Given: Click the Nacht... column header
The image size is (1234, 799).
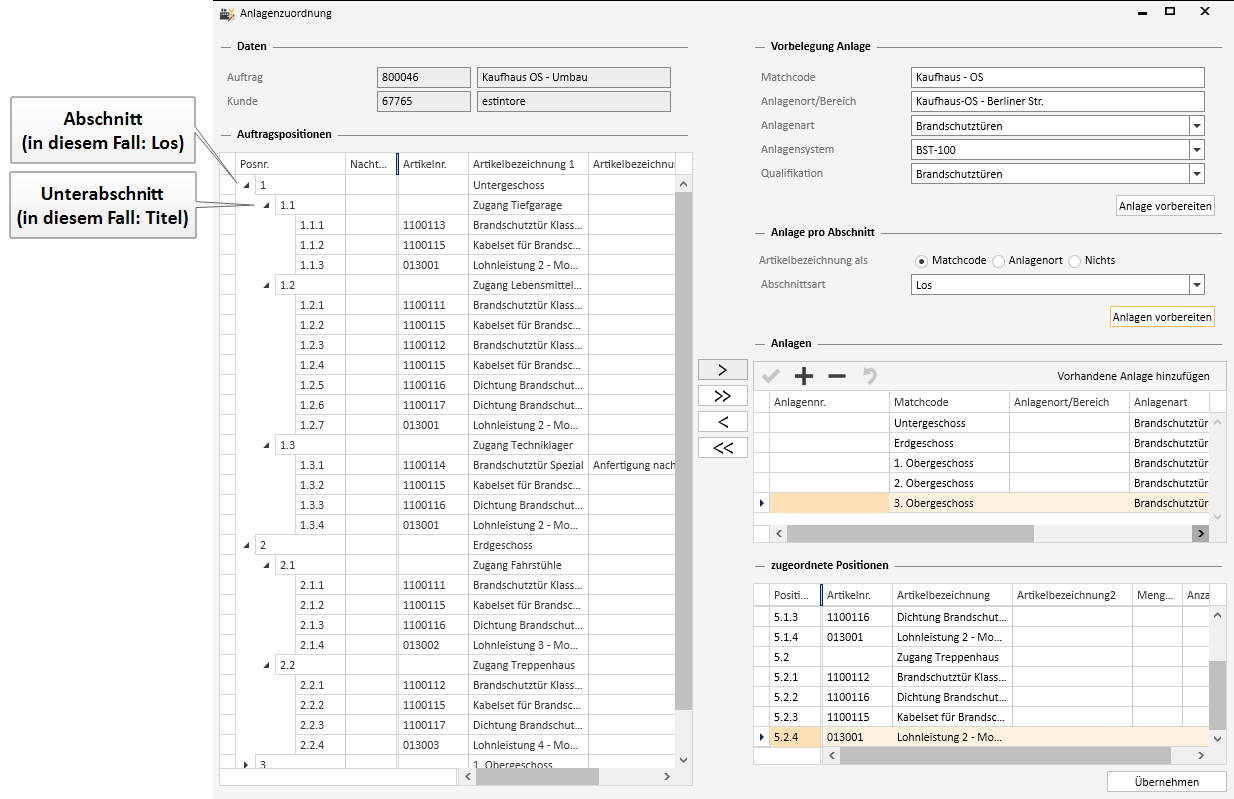Looking at the screenshot, I should (x=371, y=164).
